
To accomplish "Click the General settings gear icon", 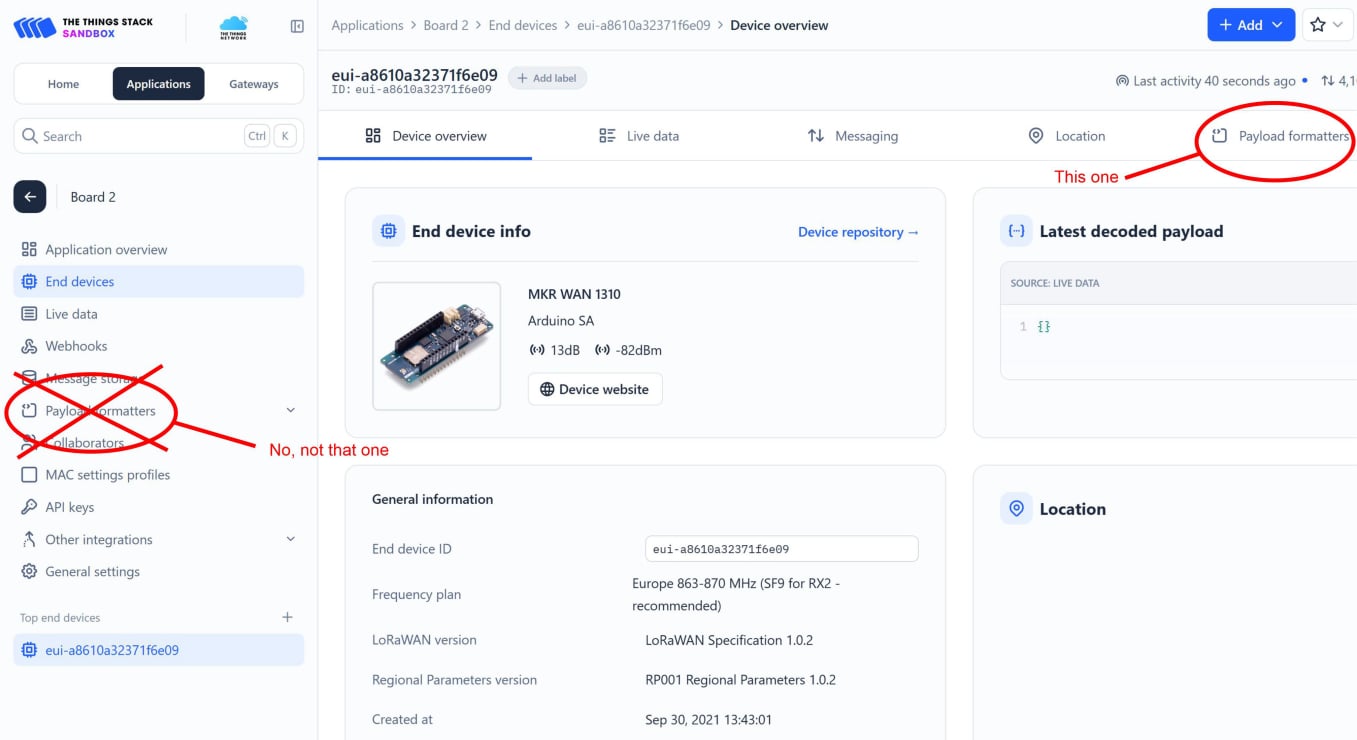I will (x=28, y=572).
